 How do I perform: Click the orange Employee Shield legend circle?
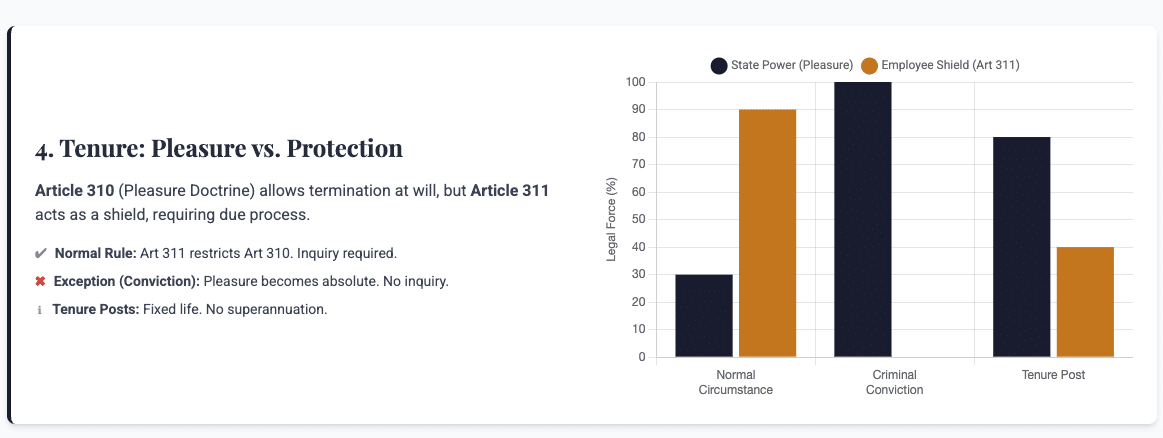869,66
